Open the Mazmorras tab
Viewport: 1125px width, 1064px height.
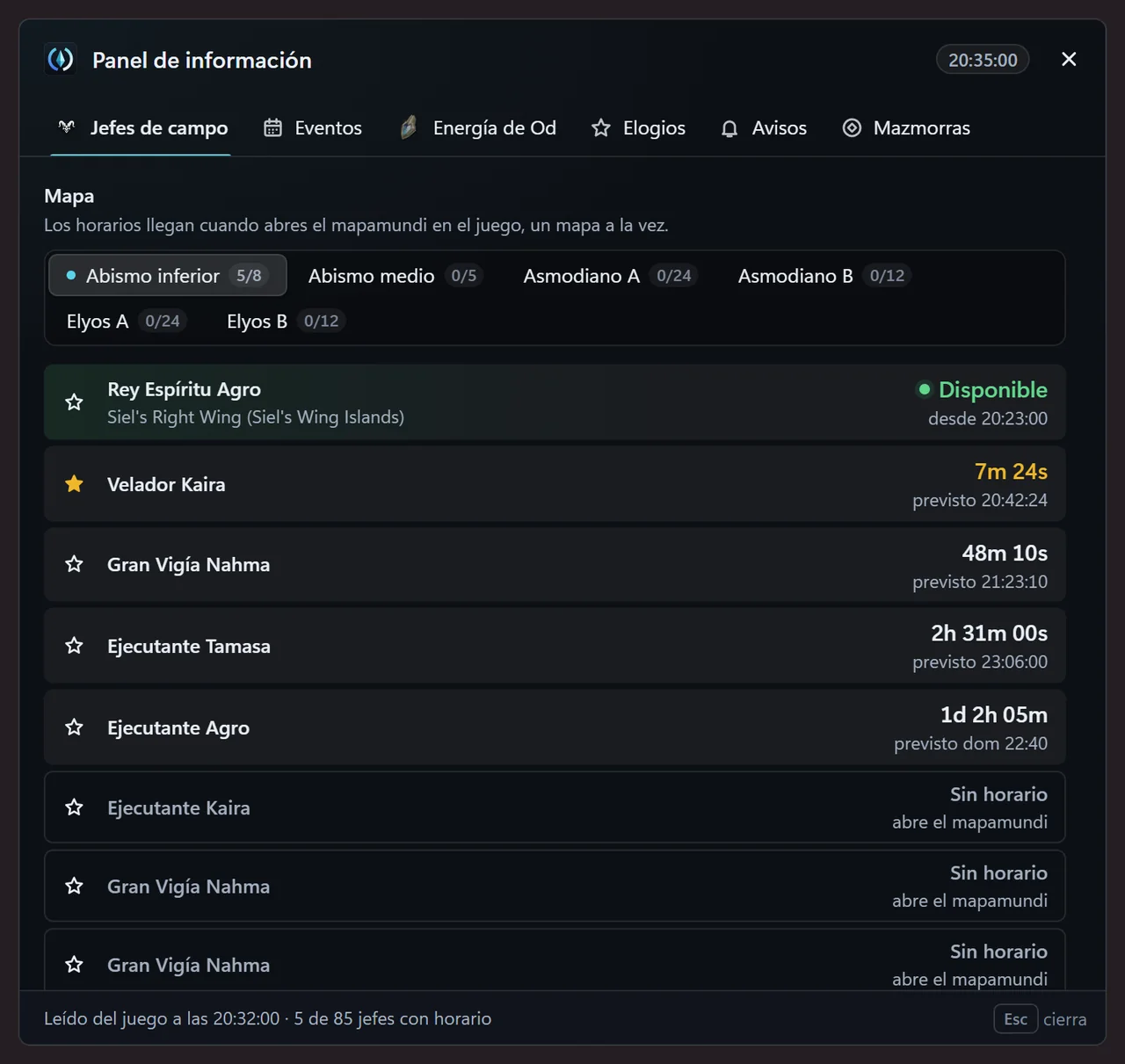coord(906,128)
